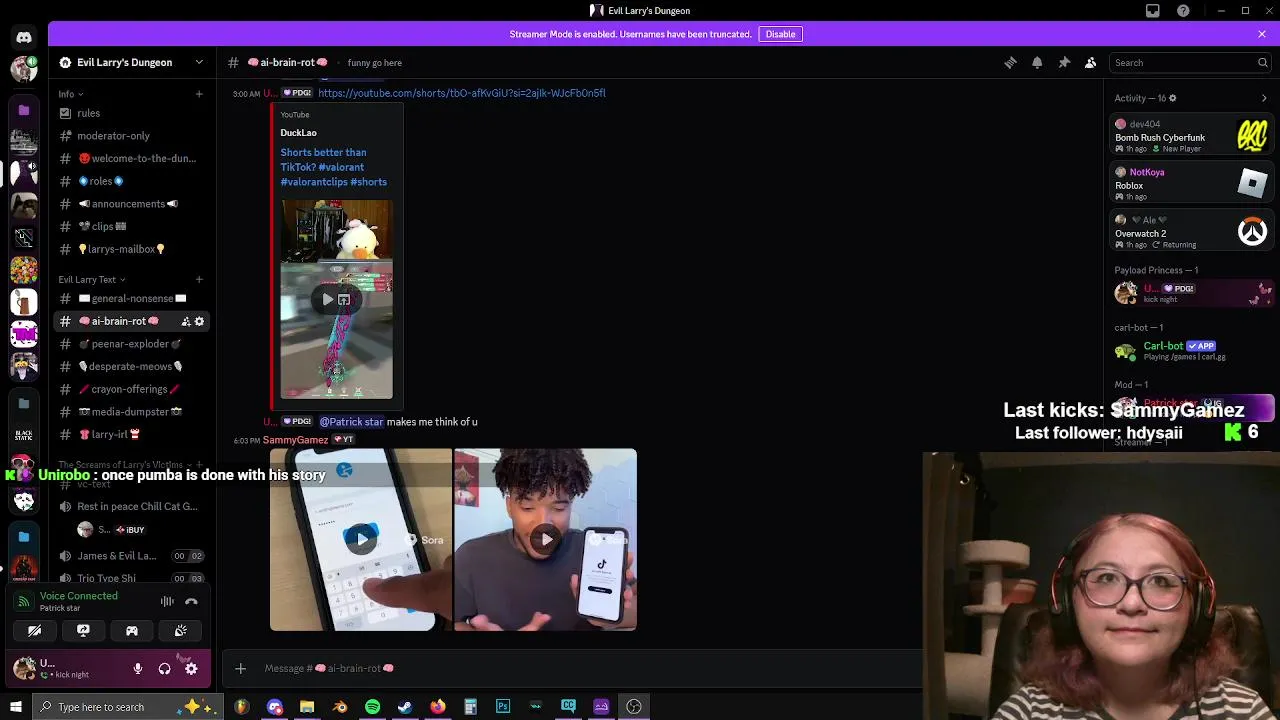Viewport: 1280px width, 720px height.
Task: Click the search magnifier icon
Action: 1262,62
